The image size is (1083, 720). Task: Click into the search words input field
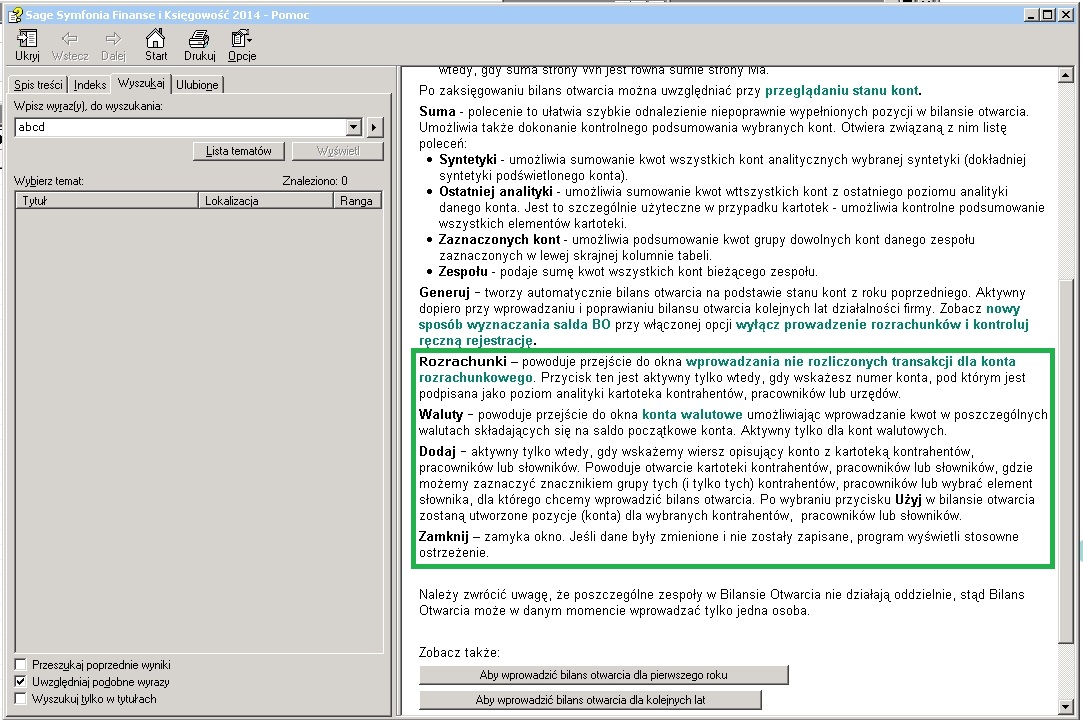pyautogui.click(x=181, y=127)
